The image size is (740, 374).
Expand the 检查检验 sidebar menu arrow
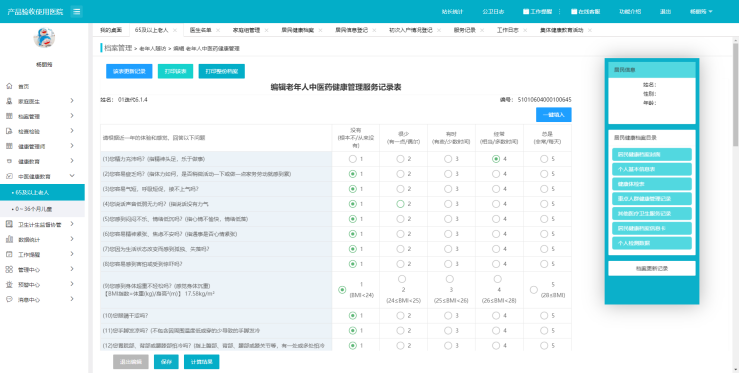coord(72,131)
